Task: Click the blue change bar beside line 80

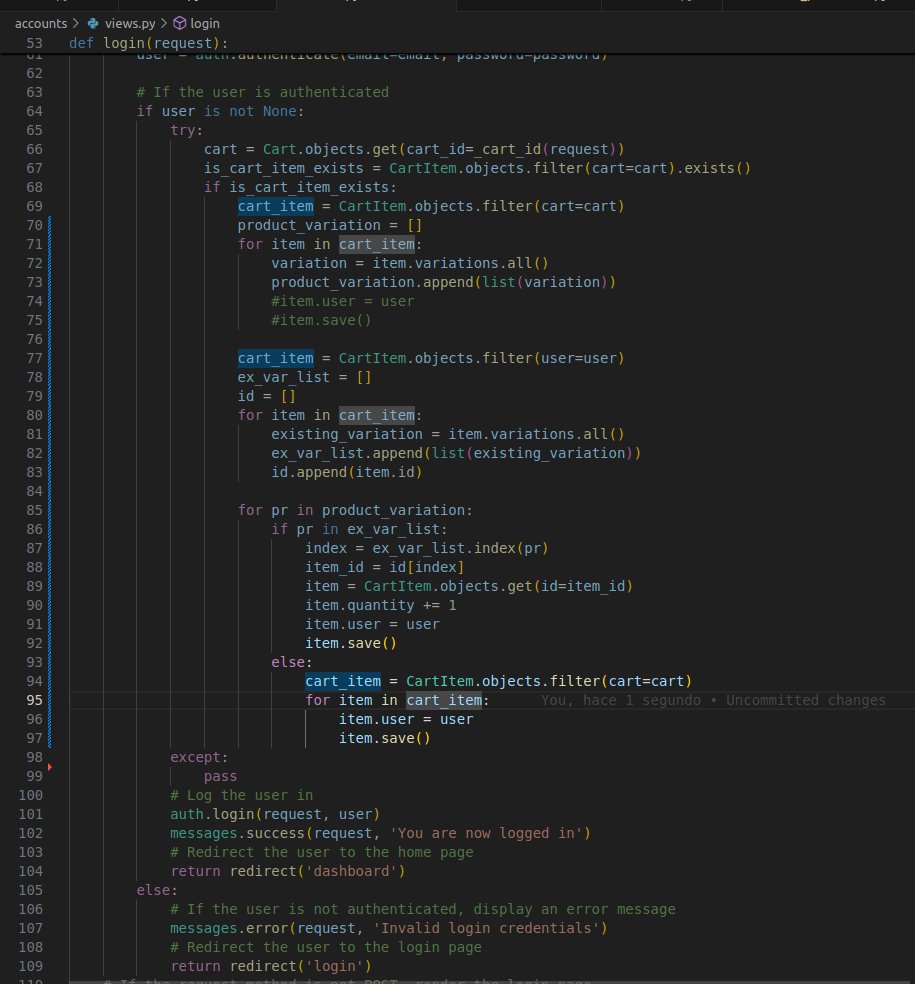Action: pyautogui.click(x=50, y=415)
